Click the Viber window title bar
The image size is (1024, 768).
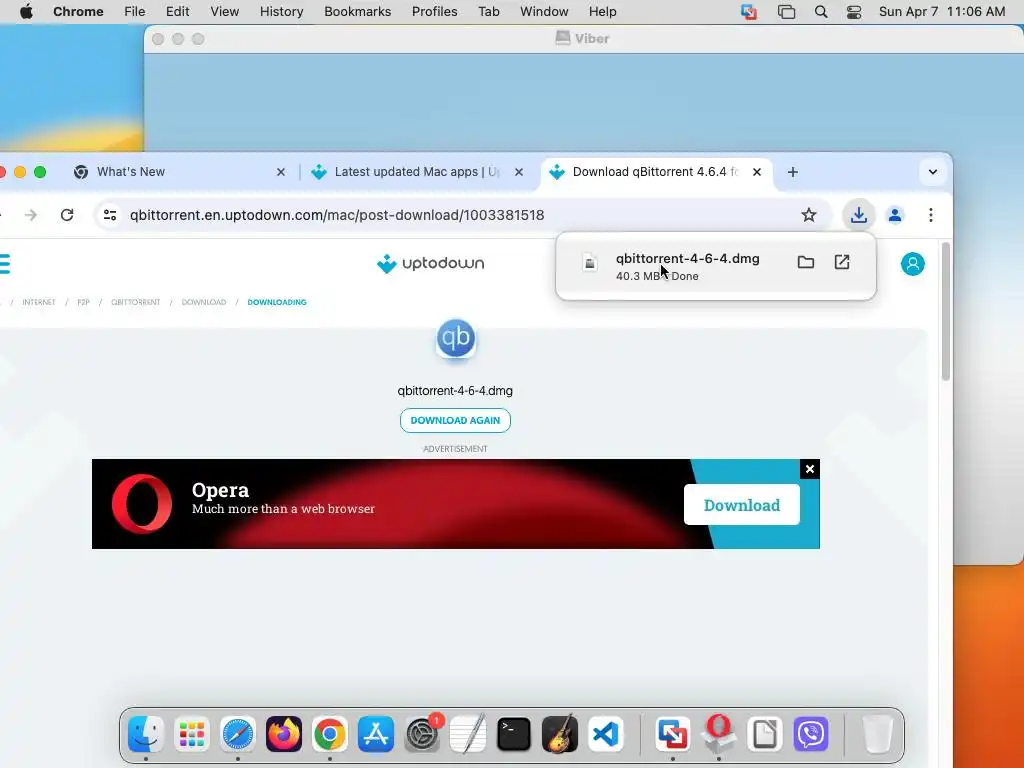pos(583,39)
